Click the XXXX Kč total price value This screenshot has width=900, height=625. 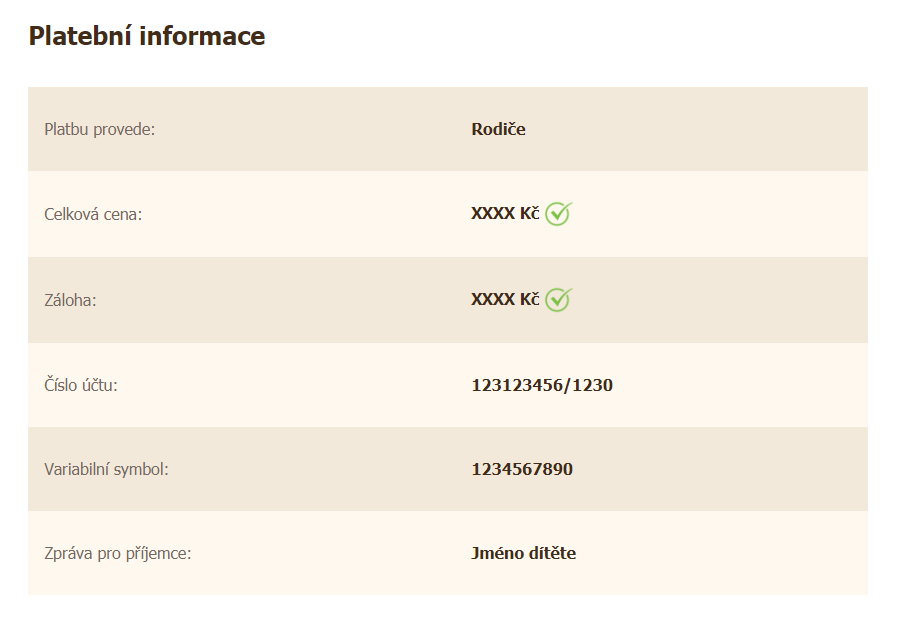tap(505, 214)
